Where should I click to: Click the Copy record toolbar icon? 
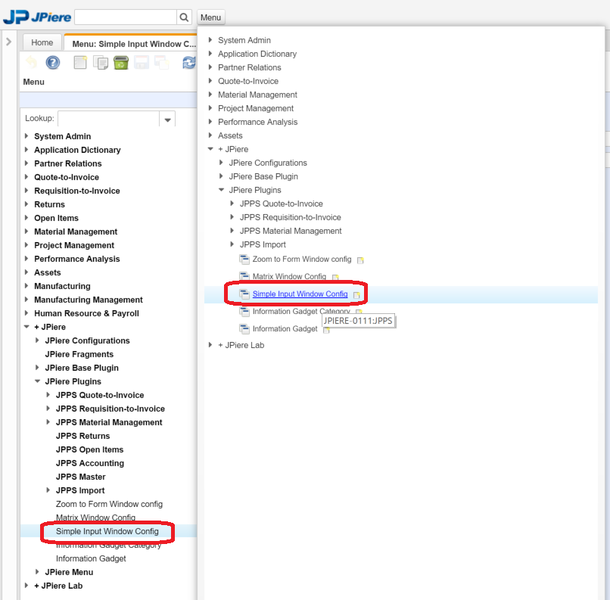coord(101,63)
